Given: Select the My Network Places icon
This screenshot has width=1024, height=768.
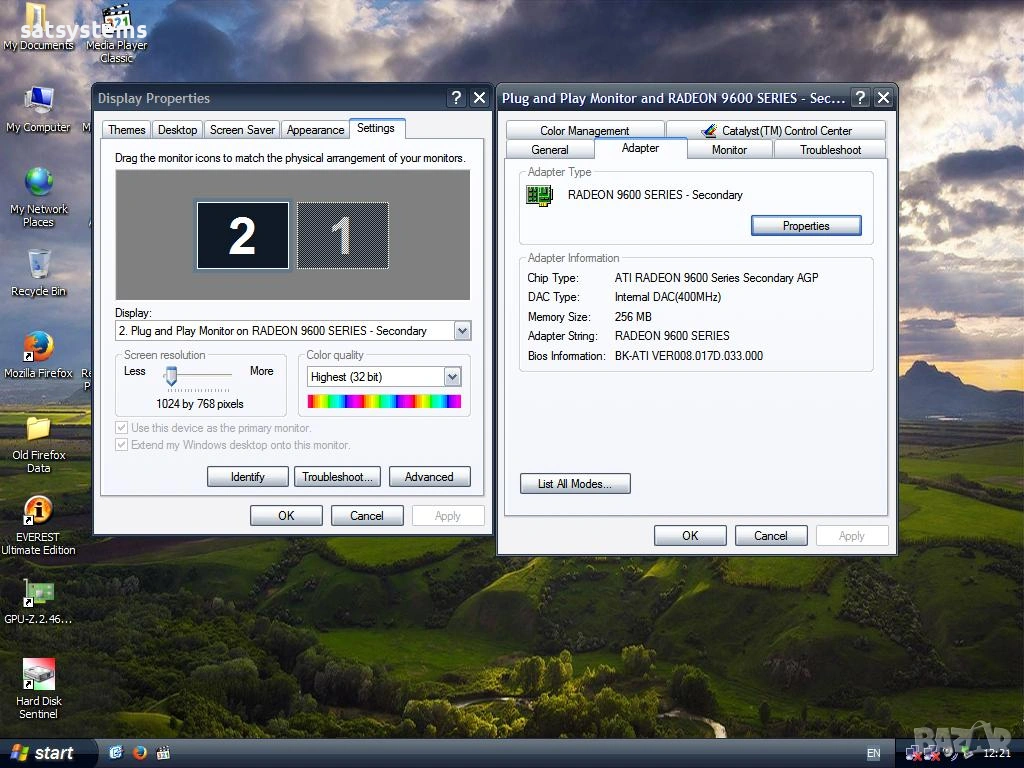Looking at the screenshot, I should click(x=38, y=183).
